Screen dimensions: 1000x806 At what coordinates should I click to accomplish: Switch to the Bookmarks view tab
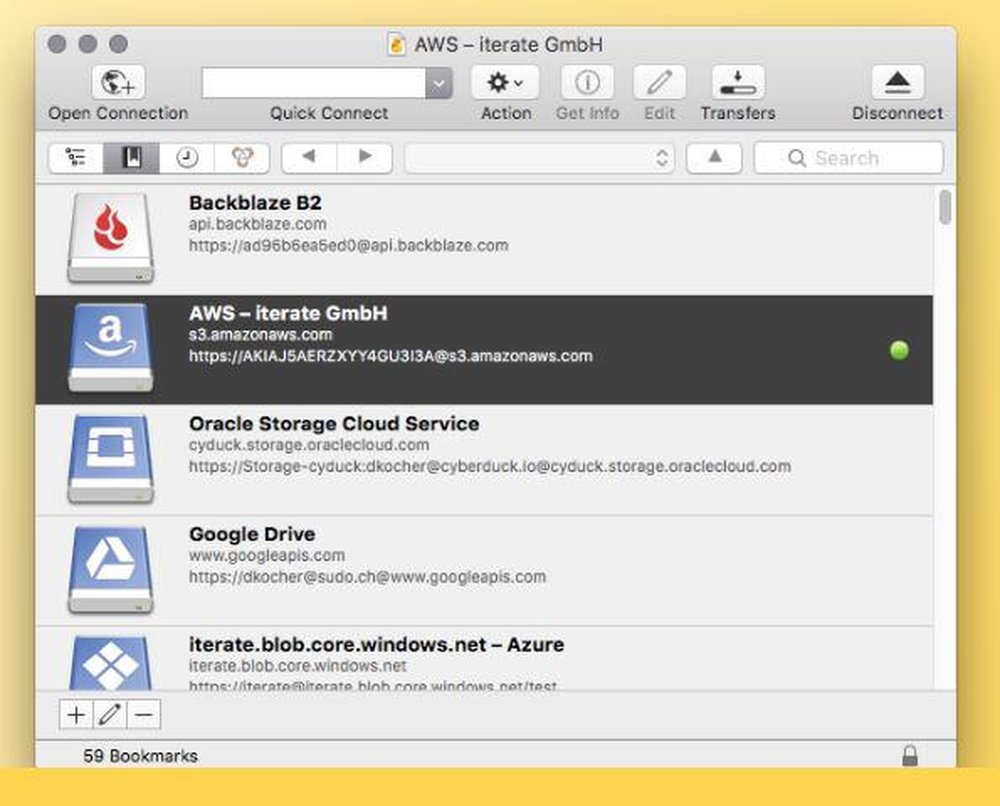[x=131, y=158]
